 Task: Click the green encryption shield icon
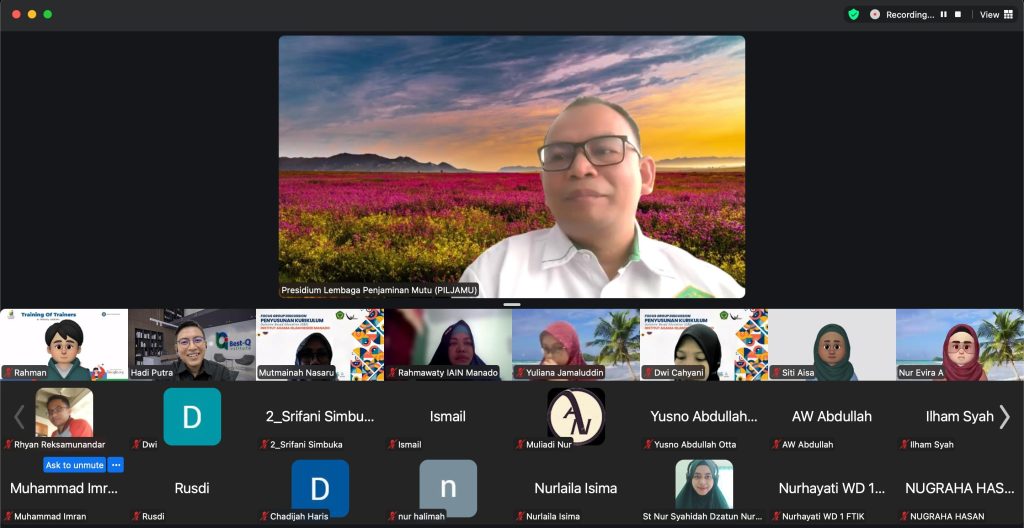click(x=853, y=14)
